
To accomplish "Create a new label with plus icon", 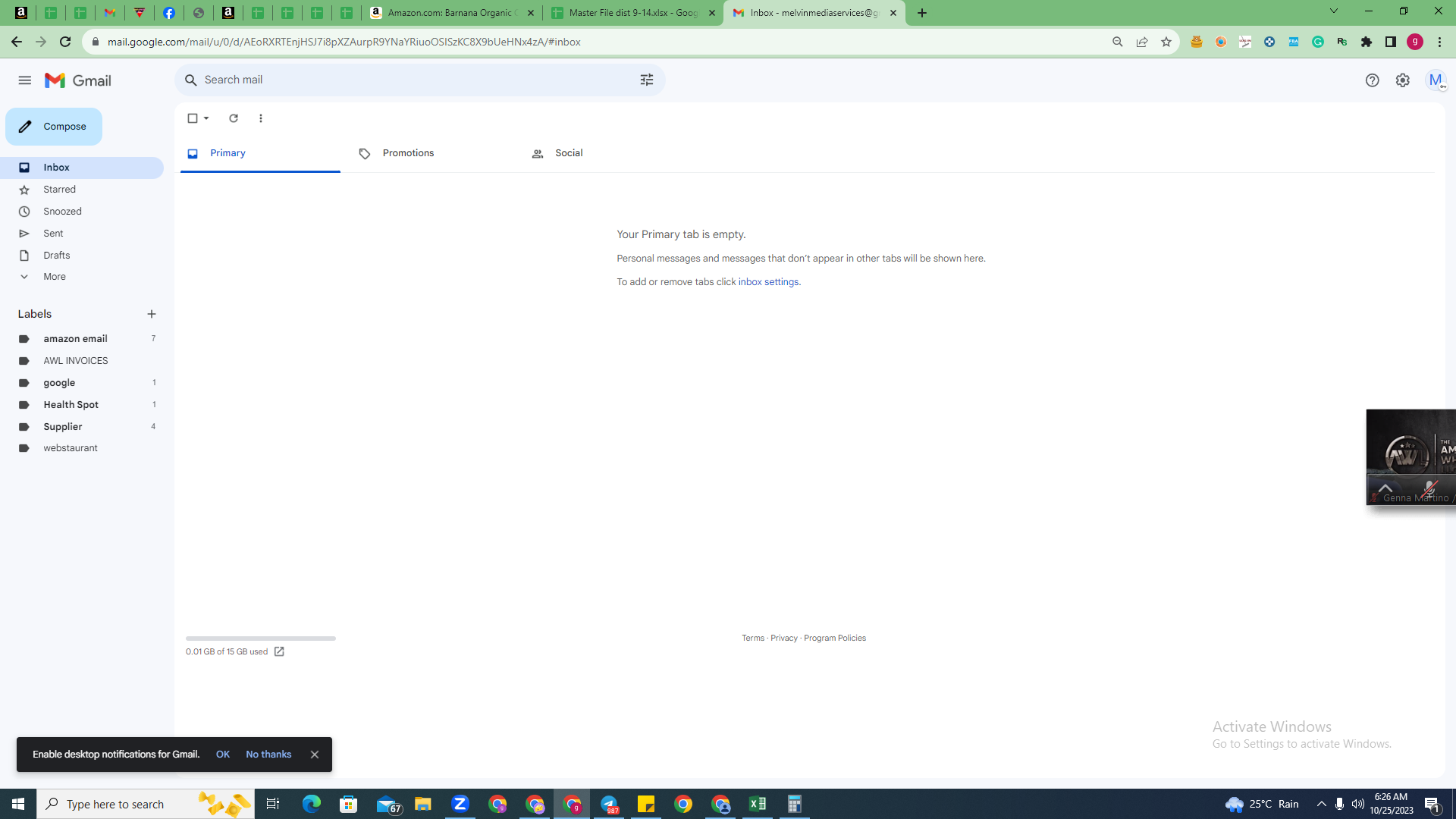I will pos(152,314).
